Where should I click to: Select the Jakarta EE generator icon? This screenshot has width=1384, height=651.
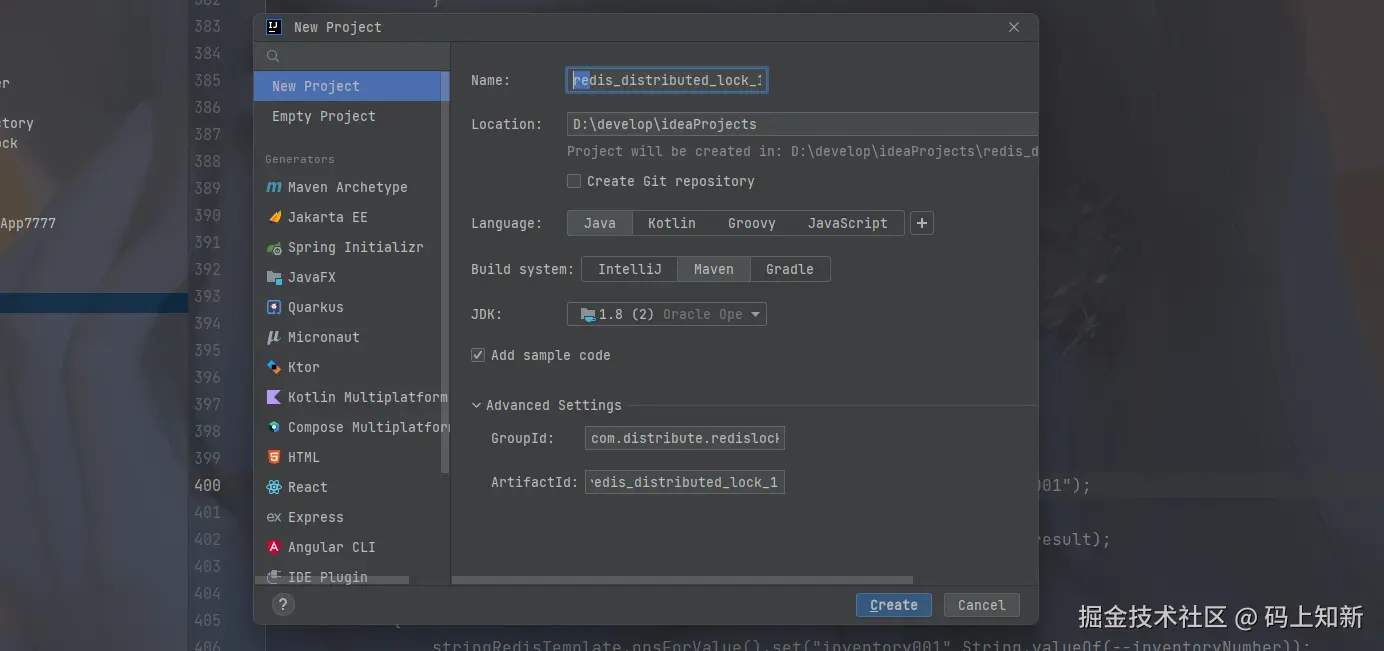[x=274, y=217]
